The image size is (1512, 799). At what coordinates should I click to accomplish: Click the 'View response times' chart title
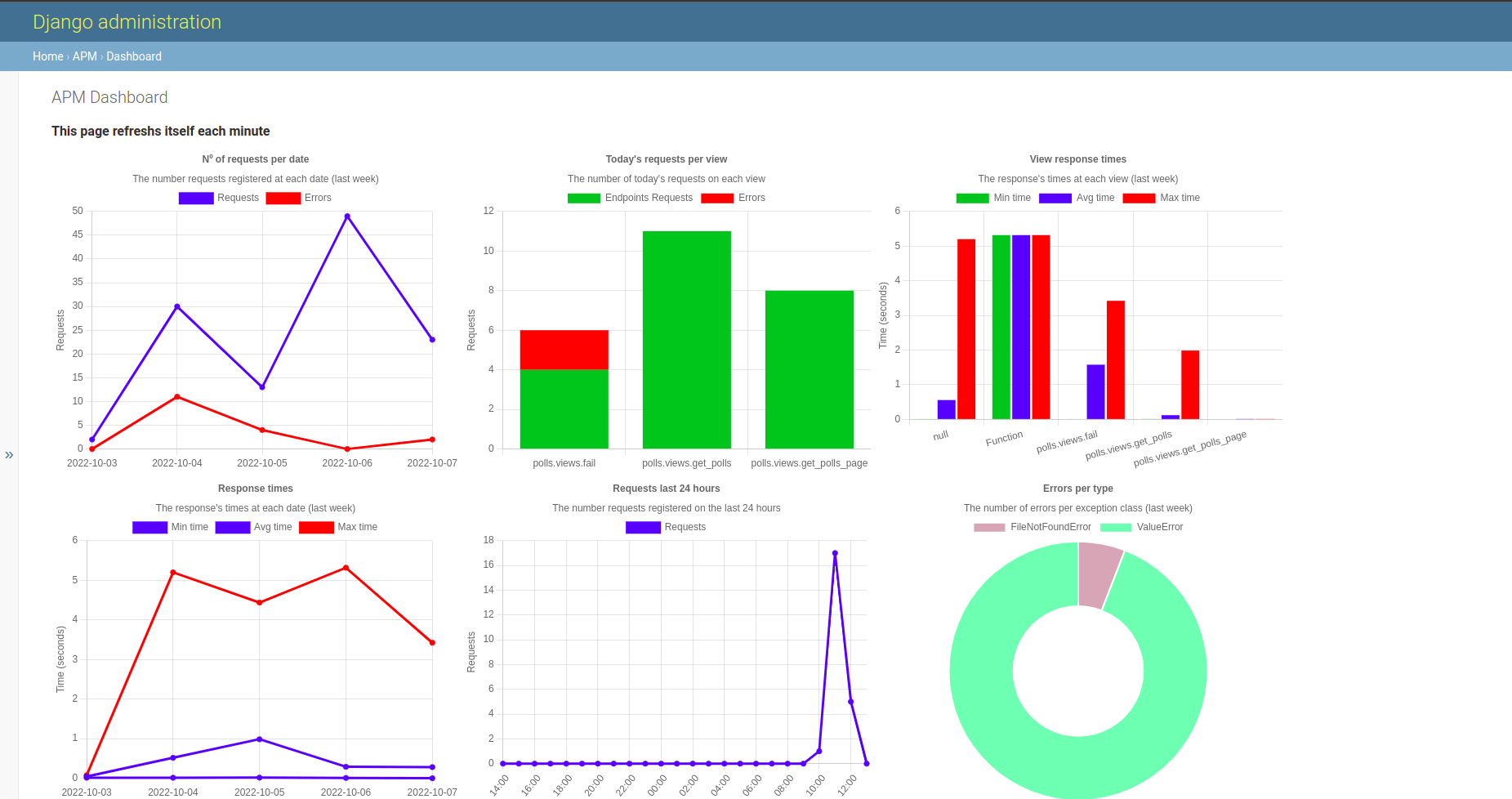[x=1078, y=159]
